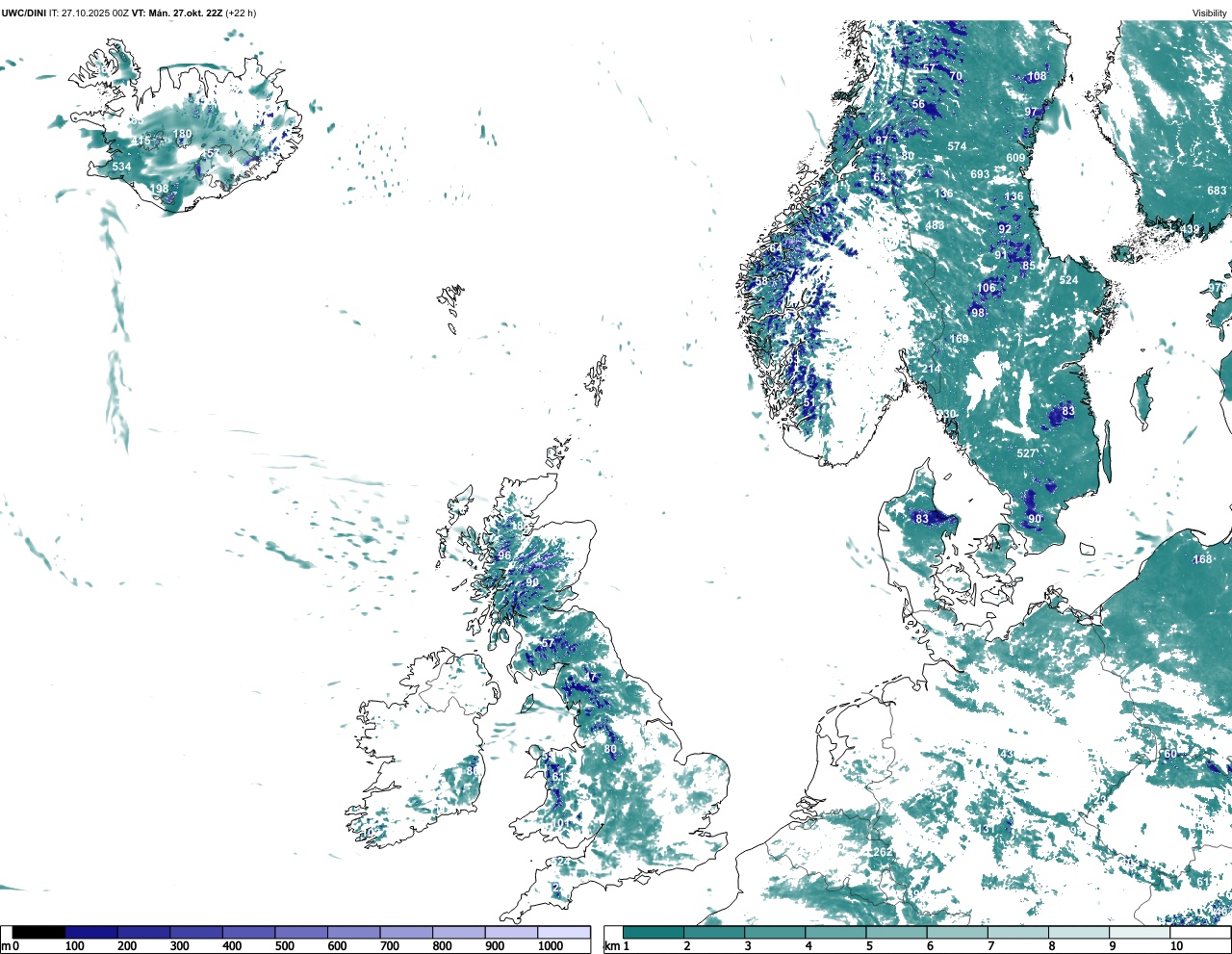
Task: Click the 'Mán. 27.okt. 22Z' valid time
Action: coord(186,13)
